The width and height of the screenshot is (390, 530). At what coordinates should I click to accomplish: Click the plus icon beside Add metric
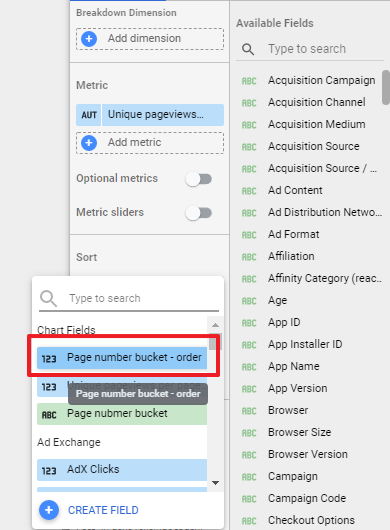coord(89,142)
